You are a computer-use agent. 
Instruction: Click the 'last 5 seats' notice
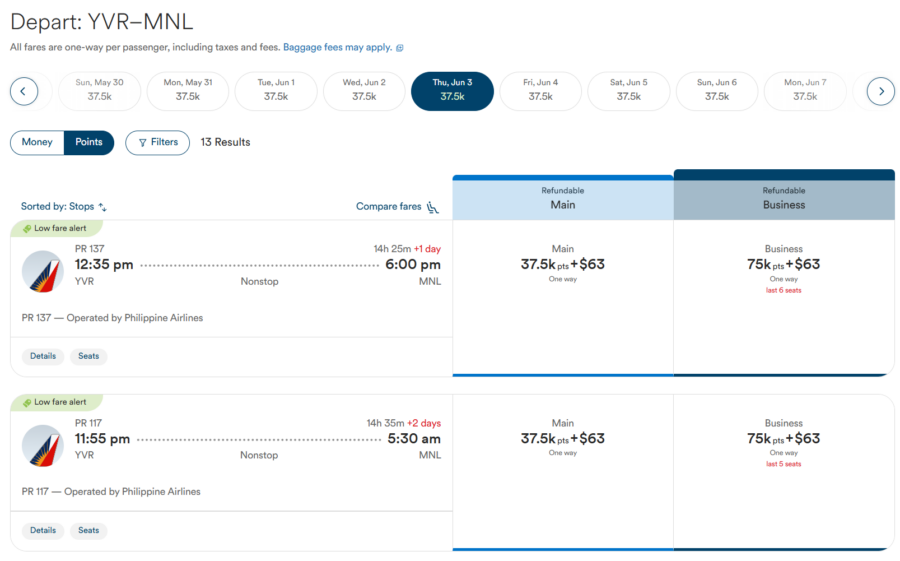click(783, 465)
